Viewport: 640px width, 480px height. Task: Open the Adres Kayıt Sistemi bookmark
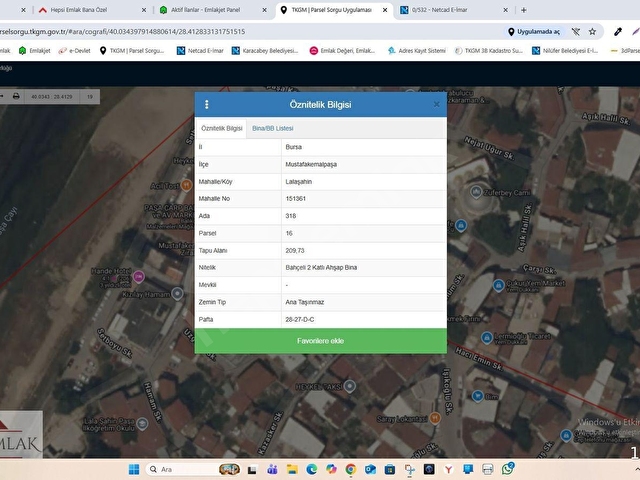pos(417,51)
